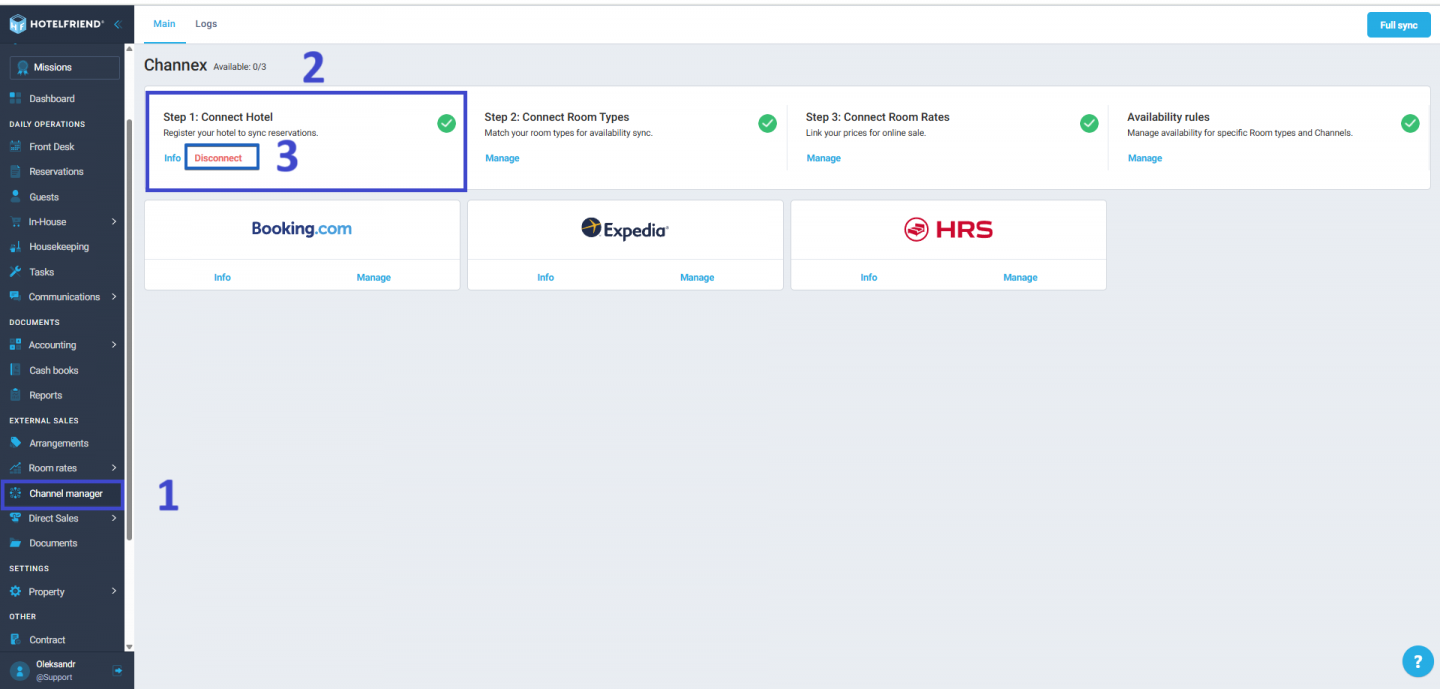Expand the Property submenu arrow
The height and width of the screenshot is (689, 1440).
tap(113, 591)
